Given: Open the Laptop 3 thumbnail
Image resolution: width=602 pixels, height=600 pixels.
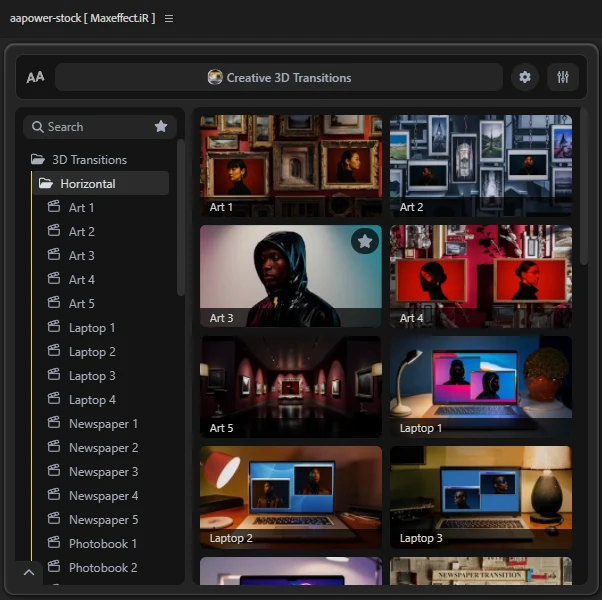Looking at the screenshot, I should [x=481, y=497].
